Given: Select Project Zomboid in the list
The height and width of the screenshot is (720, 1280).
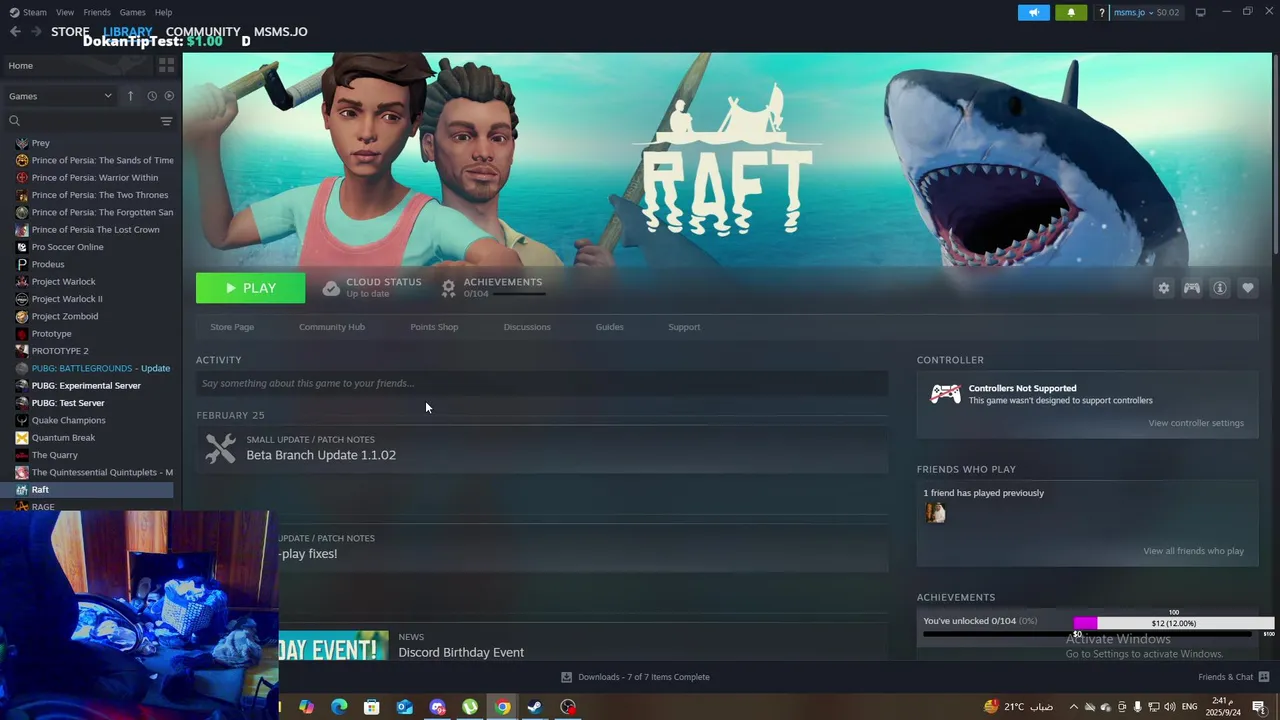Looking at the screenshot, I should [65, 316].
